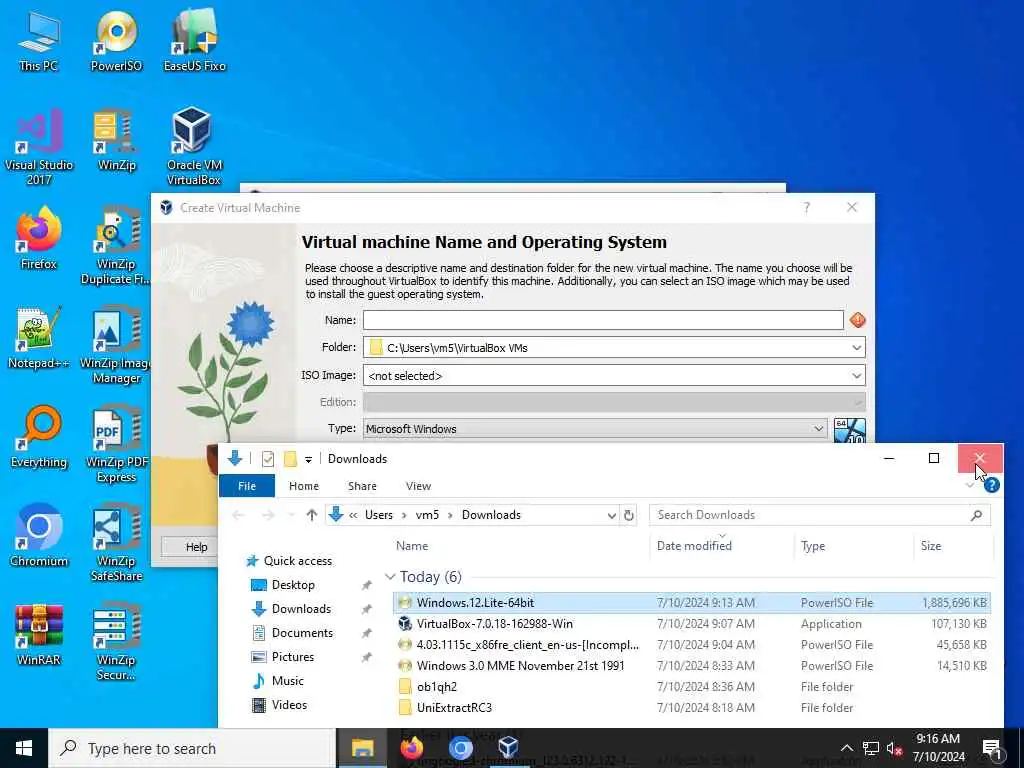Click New Folder icon in Explorer title bar

click(x=290, y=459)
